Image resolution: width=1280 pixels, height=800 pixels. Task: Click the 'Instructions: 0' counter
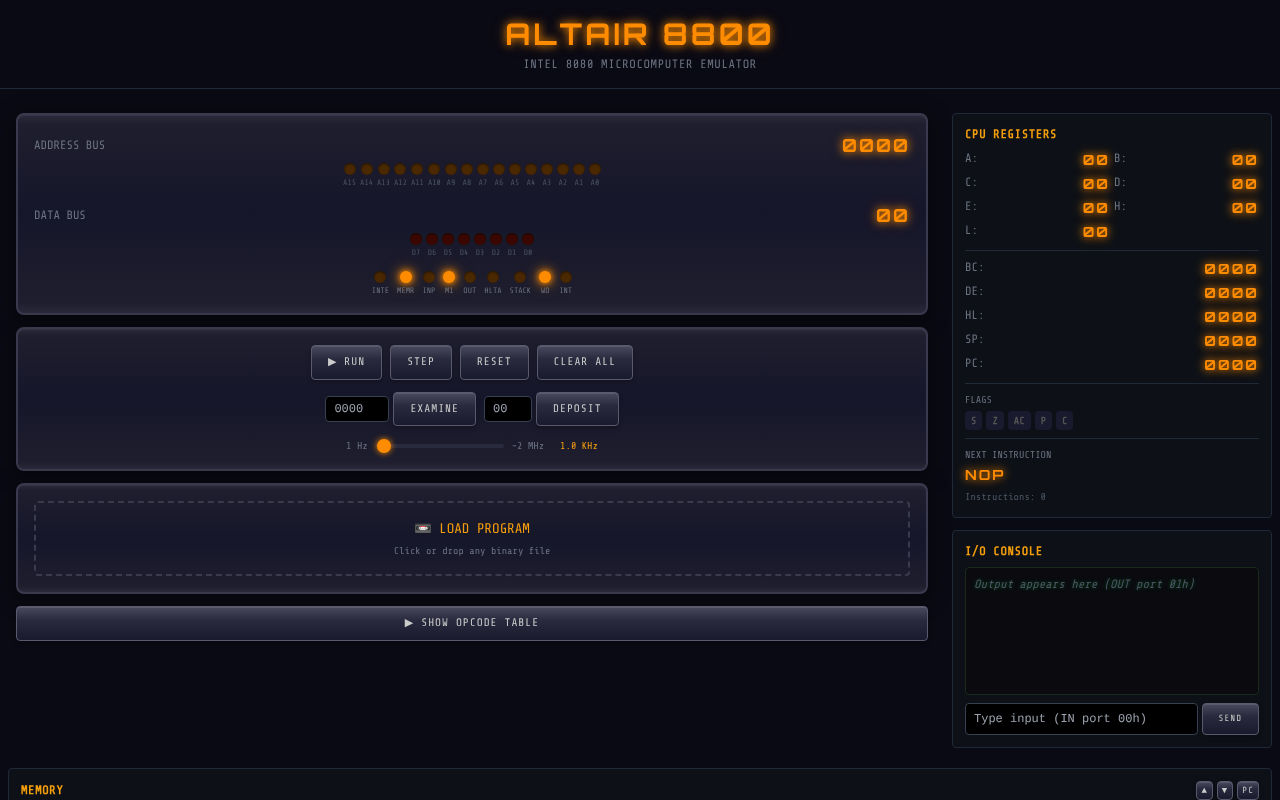(1005, 497)
